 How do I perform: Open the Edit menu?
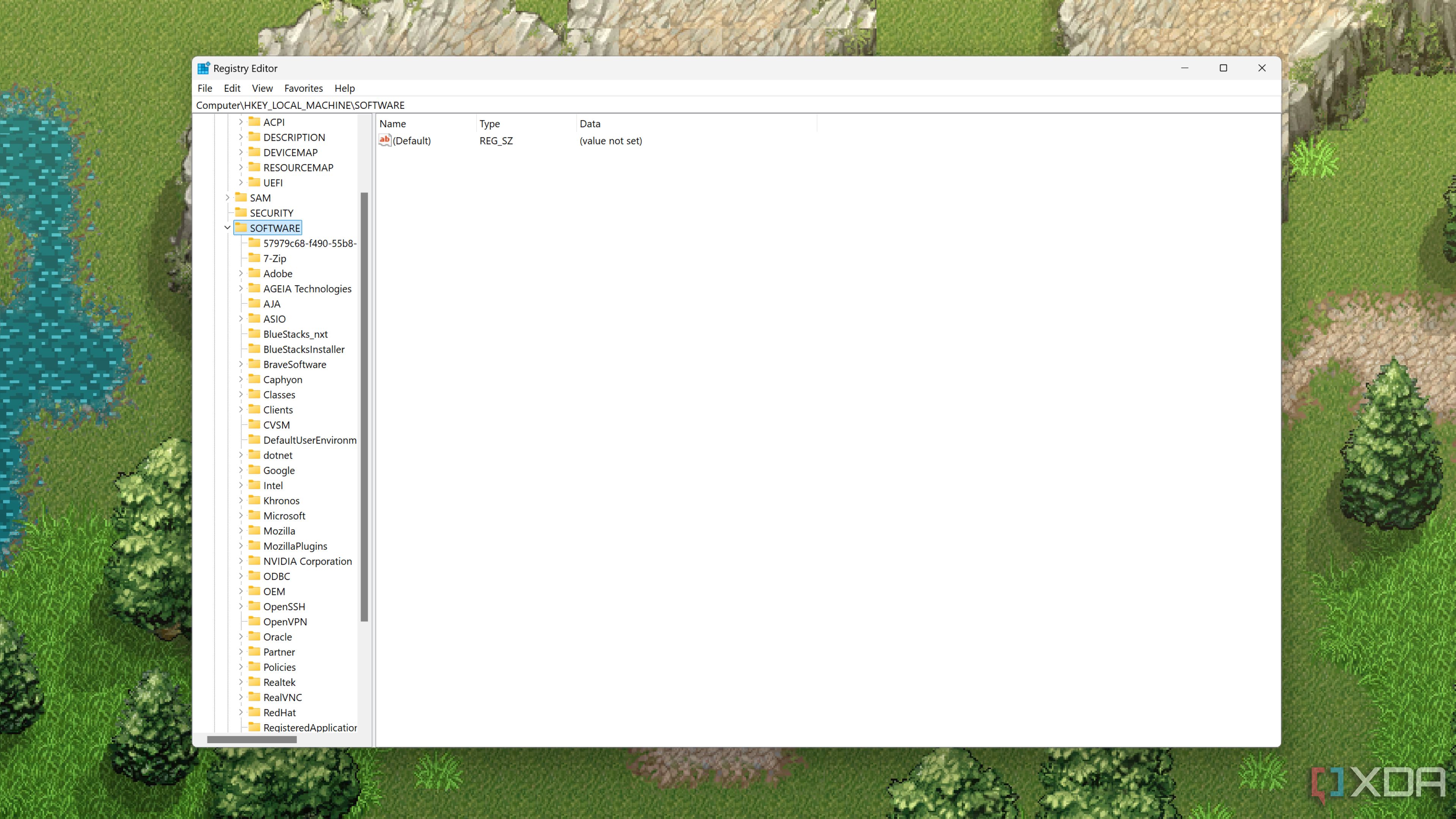pyautogui.click(x=232, y=88)
